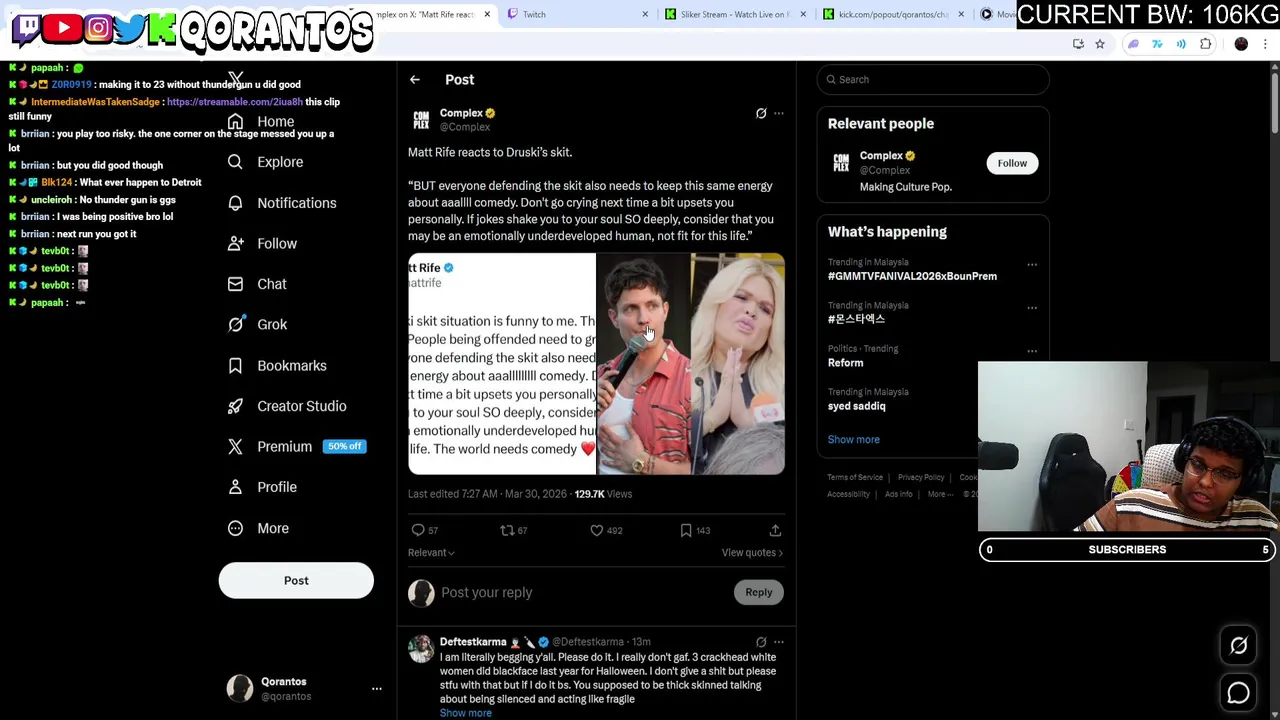
Task: Click browser profile avatar icon
Action: tap(1242, 44)
